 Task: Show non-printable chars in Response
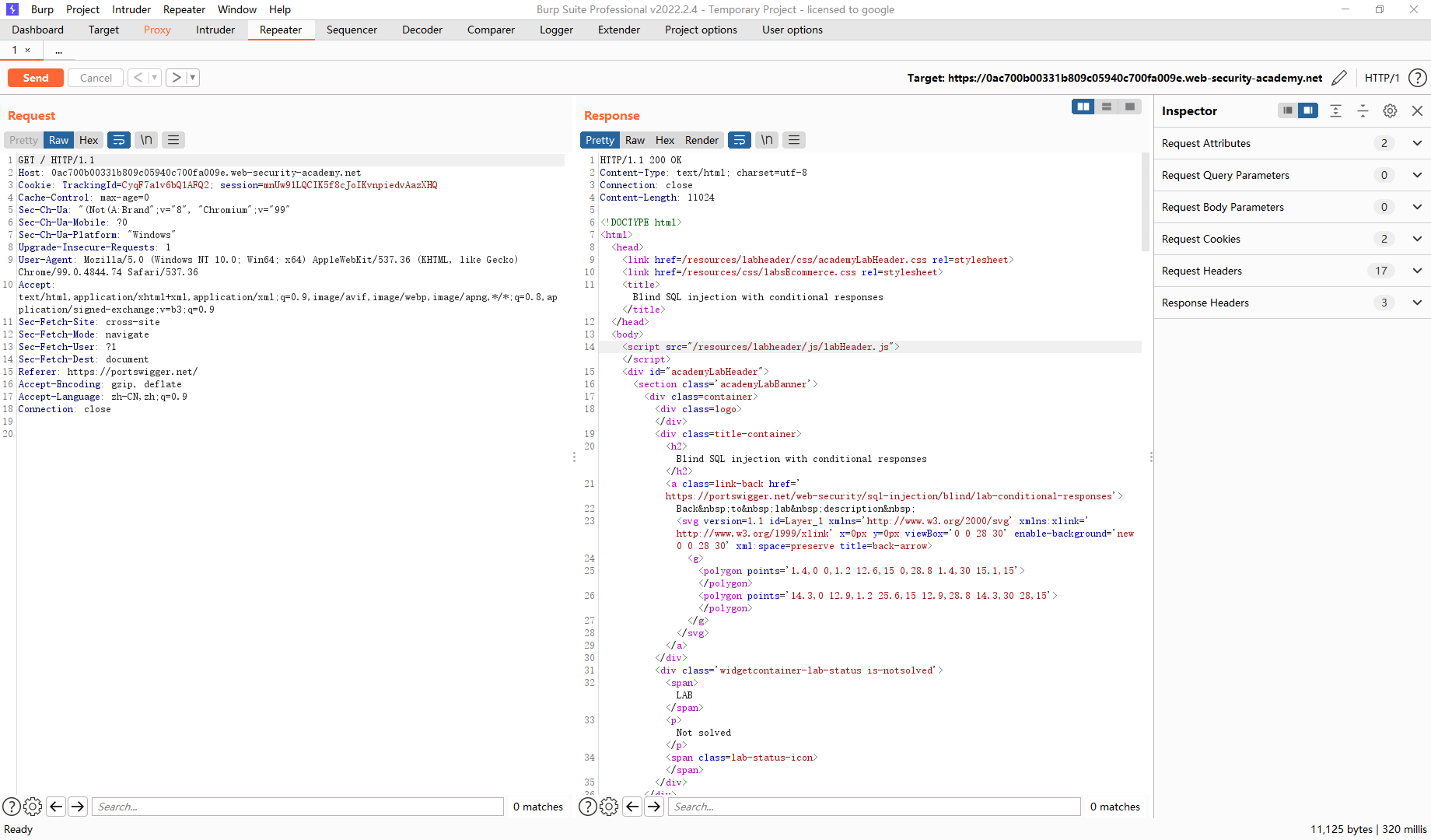click(x=767, y=140)
